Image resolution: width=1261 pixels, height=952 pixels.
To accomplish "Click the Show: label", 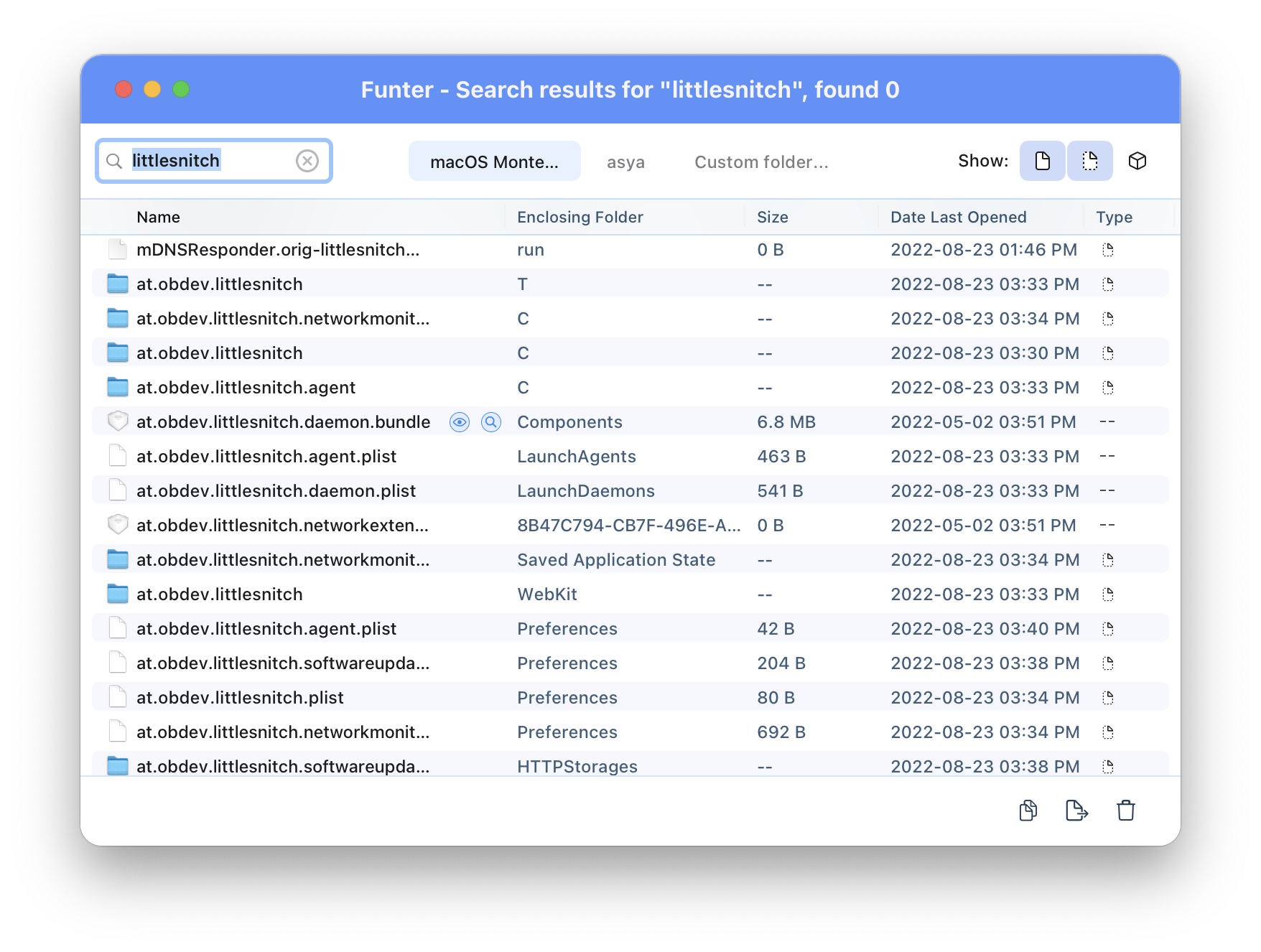I will click(x=983, y=161).
